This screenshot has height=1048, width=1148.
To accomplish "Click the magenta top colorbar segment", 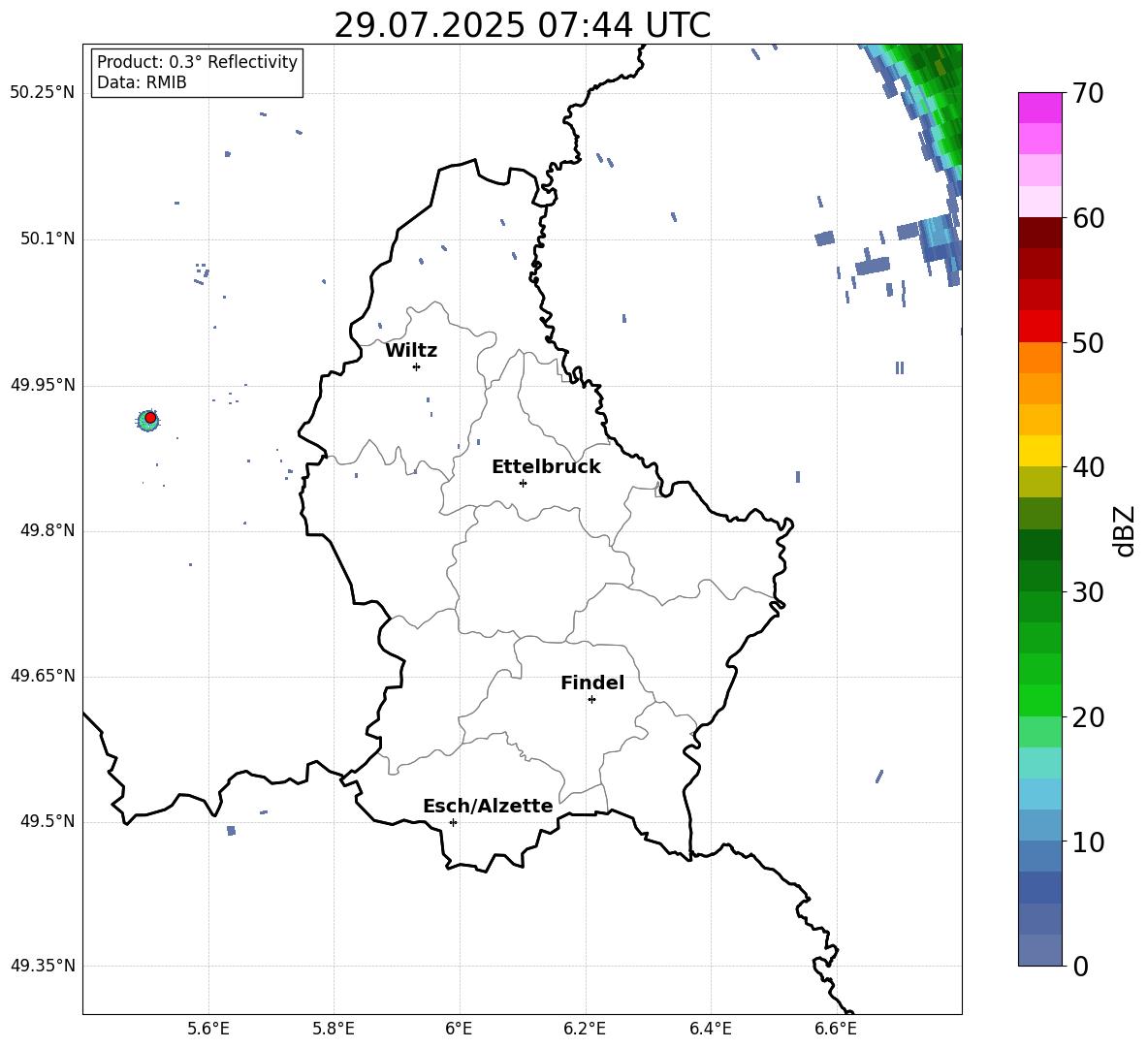I will [x=1040, y=108].
